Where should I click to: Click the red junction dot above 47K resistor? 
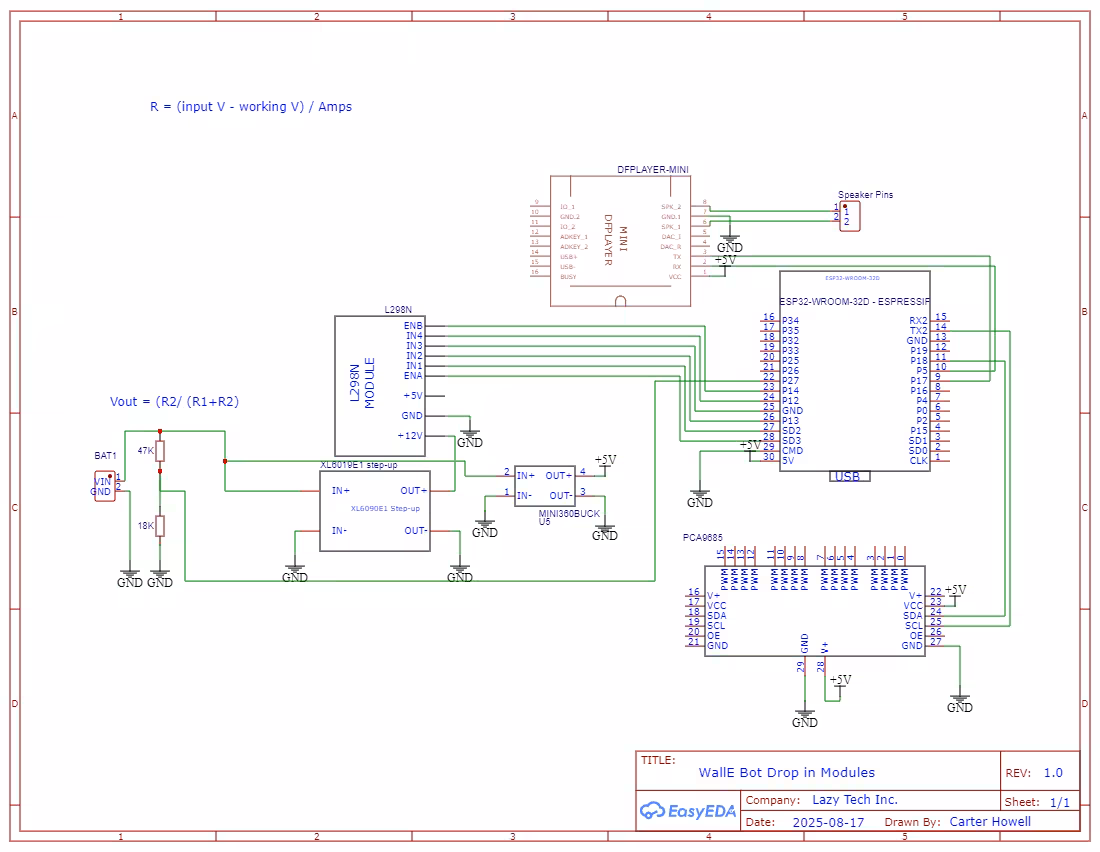pyautogui.click(x=160, y=431)
